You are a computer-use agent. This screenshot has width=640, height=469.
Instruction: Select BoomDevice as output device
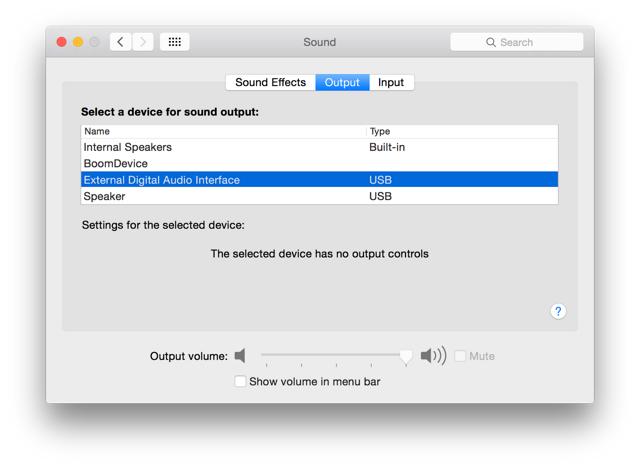(x=320, y=163)
